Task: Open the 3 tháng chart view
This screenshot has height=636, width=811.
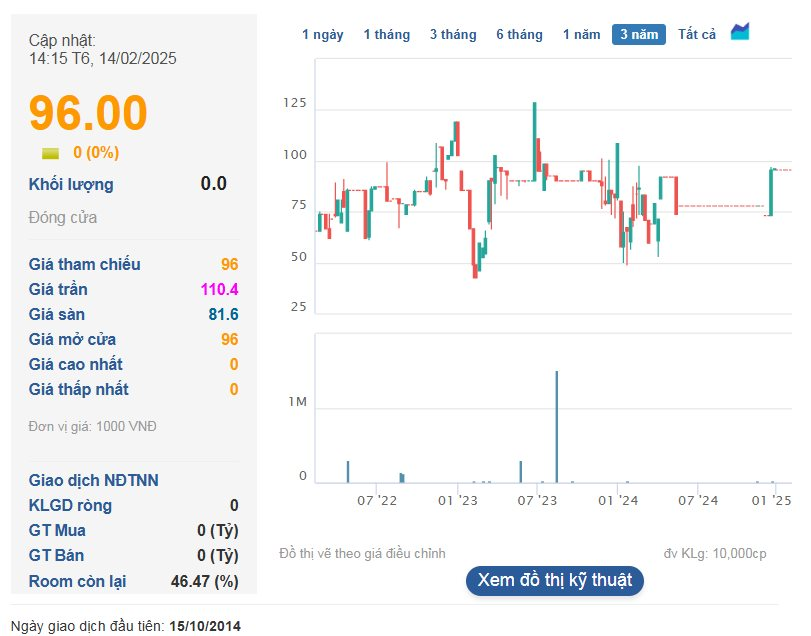Action: [452, 34]
